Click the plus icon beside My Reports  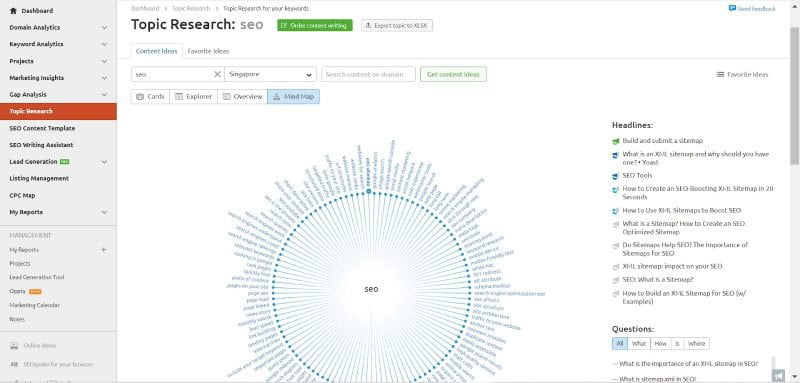click(104, 250)
